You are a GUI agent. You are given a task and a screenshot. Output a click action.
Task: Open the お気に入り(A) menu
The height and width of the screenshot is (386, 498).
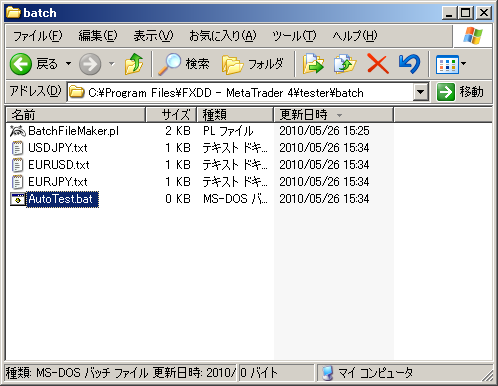pyautogui.click(x=223, y=36)
